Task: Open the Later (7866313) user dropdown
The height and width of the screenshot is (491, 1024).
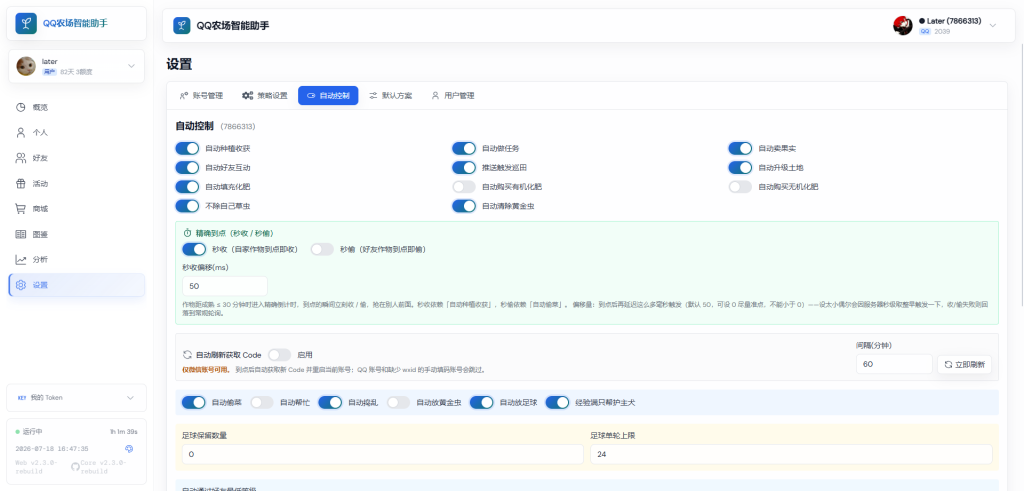Action: click(946, 25)
